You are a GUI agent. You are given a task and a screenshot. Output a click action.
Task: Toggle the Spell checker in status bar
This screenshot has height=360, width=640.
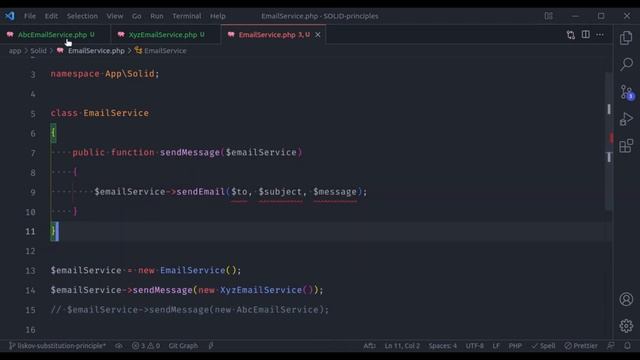coord(543,346)
